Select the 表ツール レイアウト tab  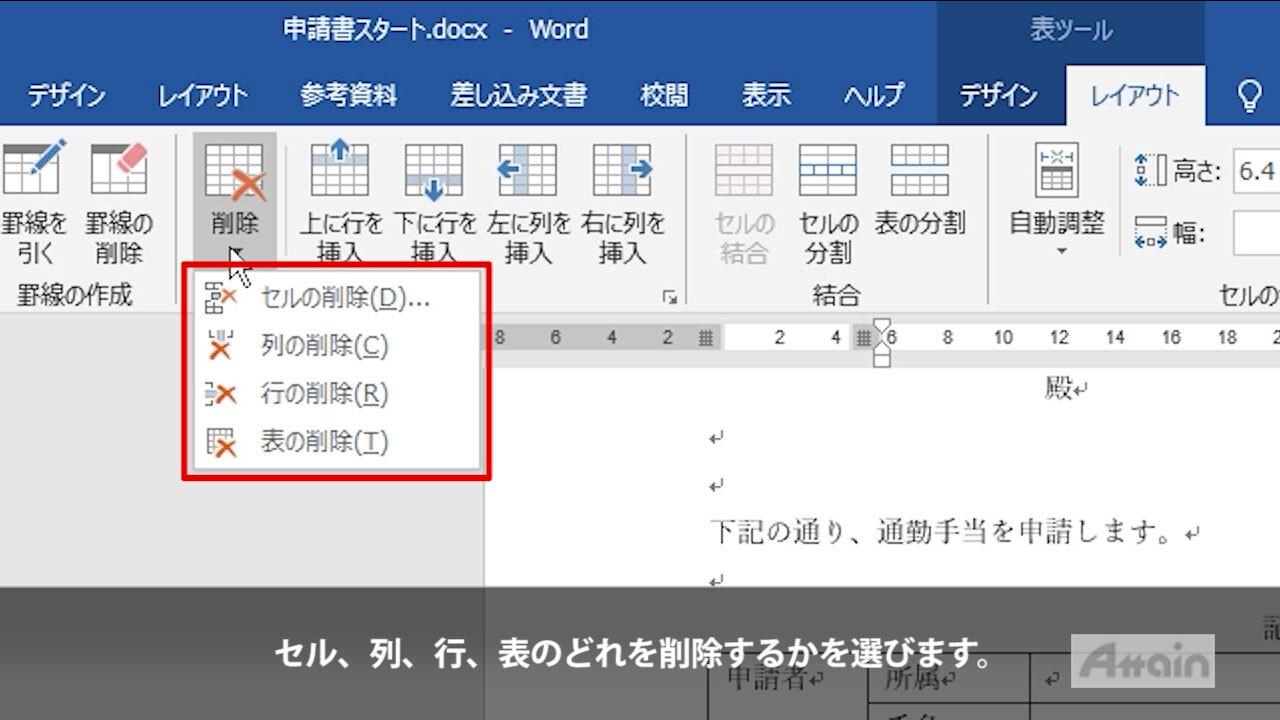pyautogui.click(x=1135, y=96)
